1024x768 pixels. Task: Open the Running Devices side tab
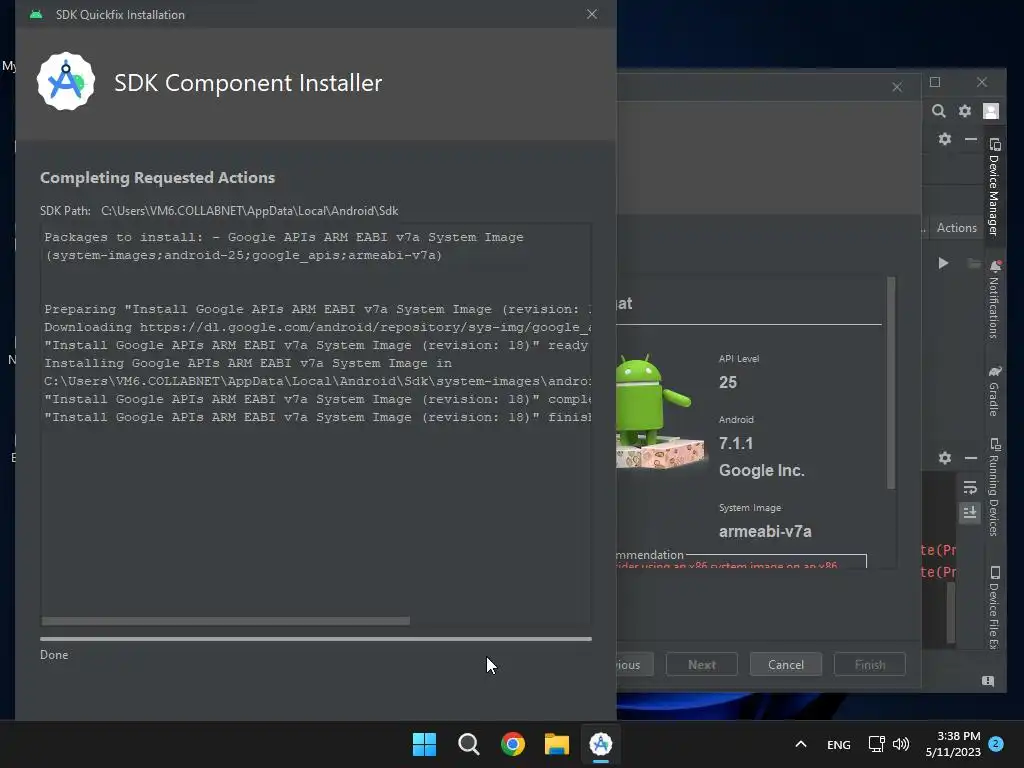(x=994, y=487)
